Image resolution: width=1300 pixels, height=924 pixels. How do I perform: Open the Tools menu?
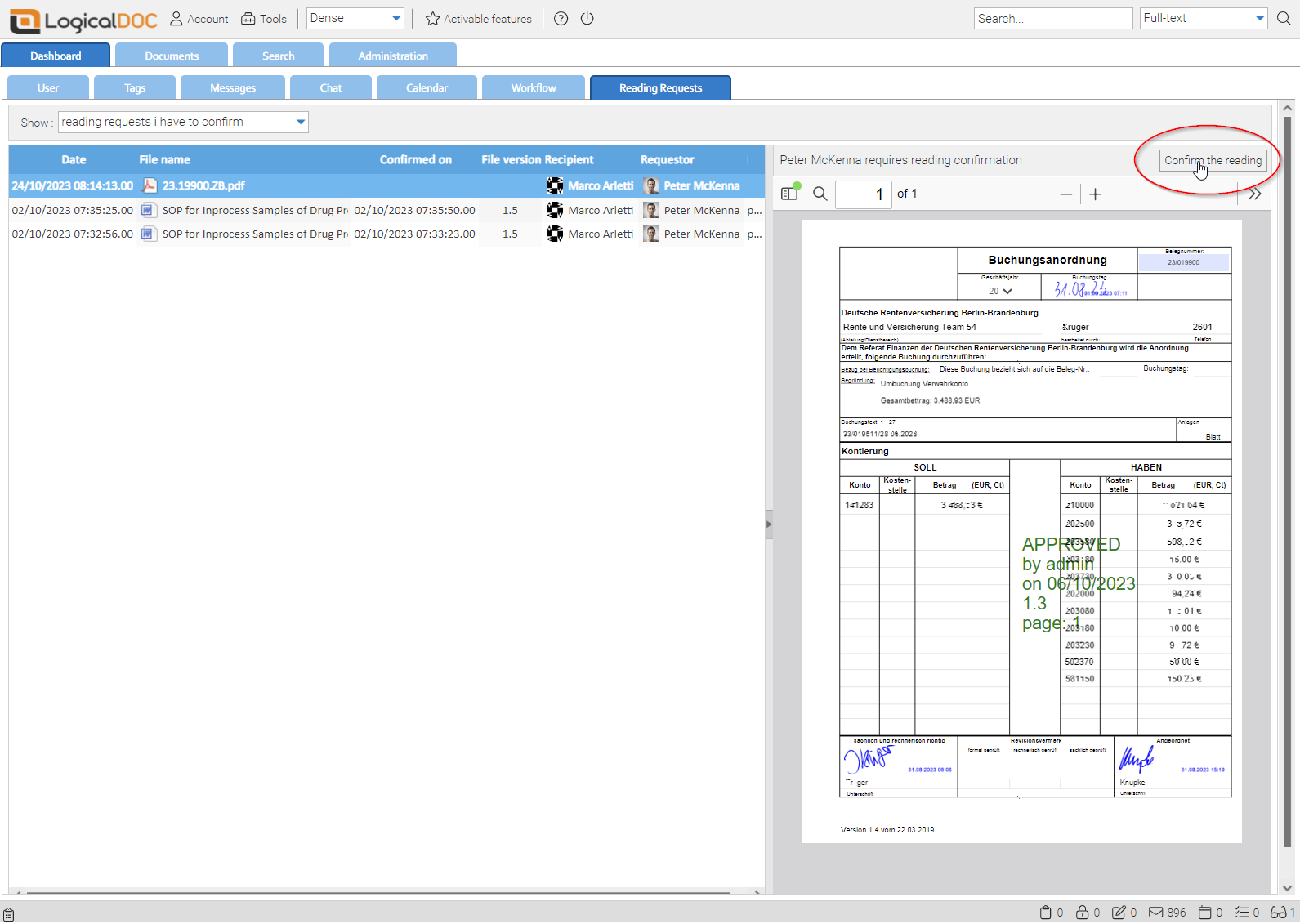pyautogui.click(x=263, y=19)
